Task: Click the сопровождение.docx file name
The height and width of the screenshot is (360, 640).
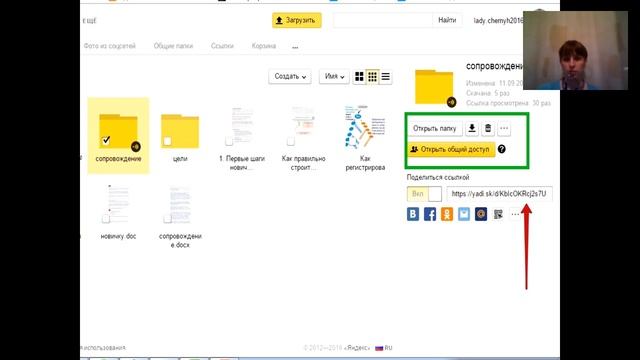Action: [180, 240]
